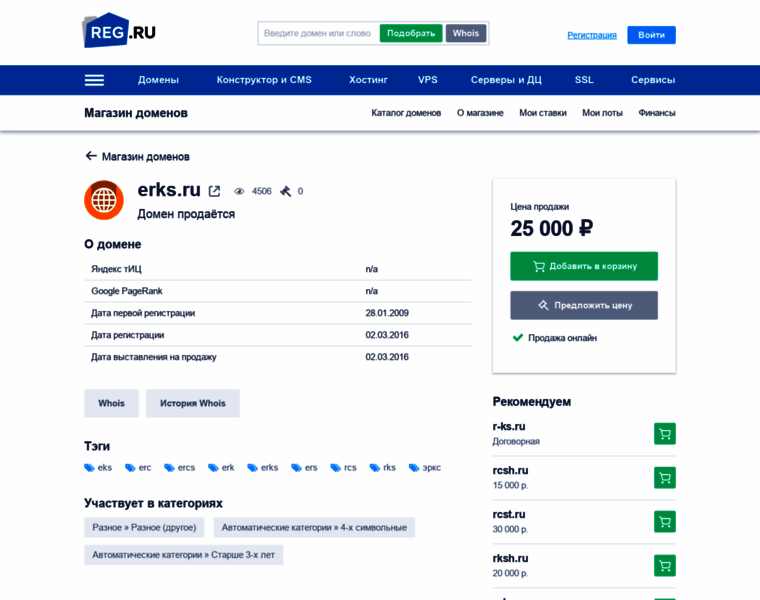Open the Домены menu
This screenshot has width=760, height=600.
158,80
